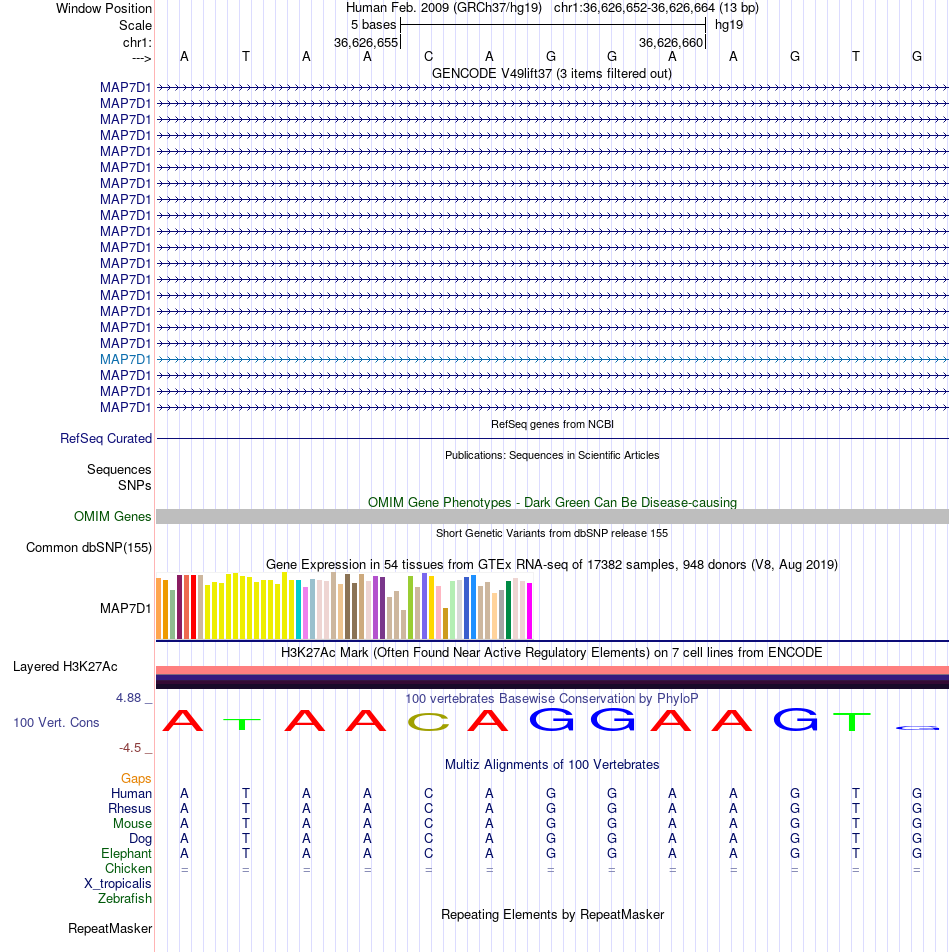Screen dimensions: 950x952
Task: Click the Rhesus species label
Action: (x=130, y=808)
